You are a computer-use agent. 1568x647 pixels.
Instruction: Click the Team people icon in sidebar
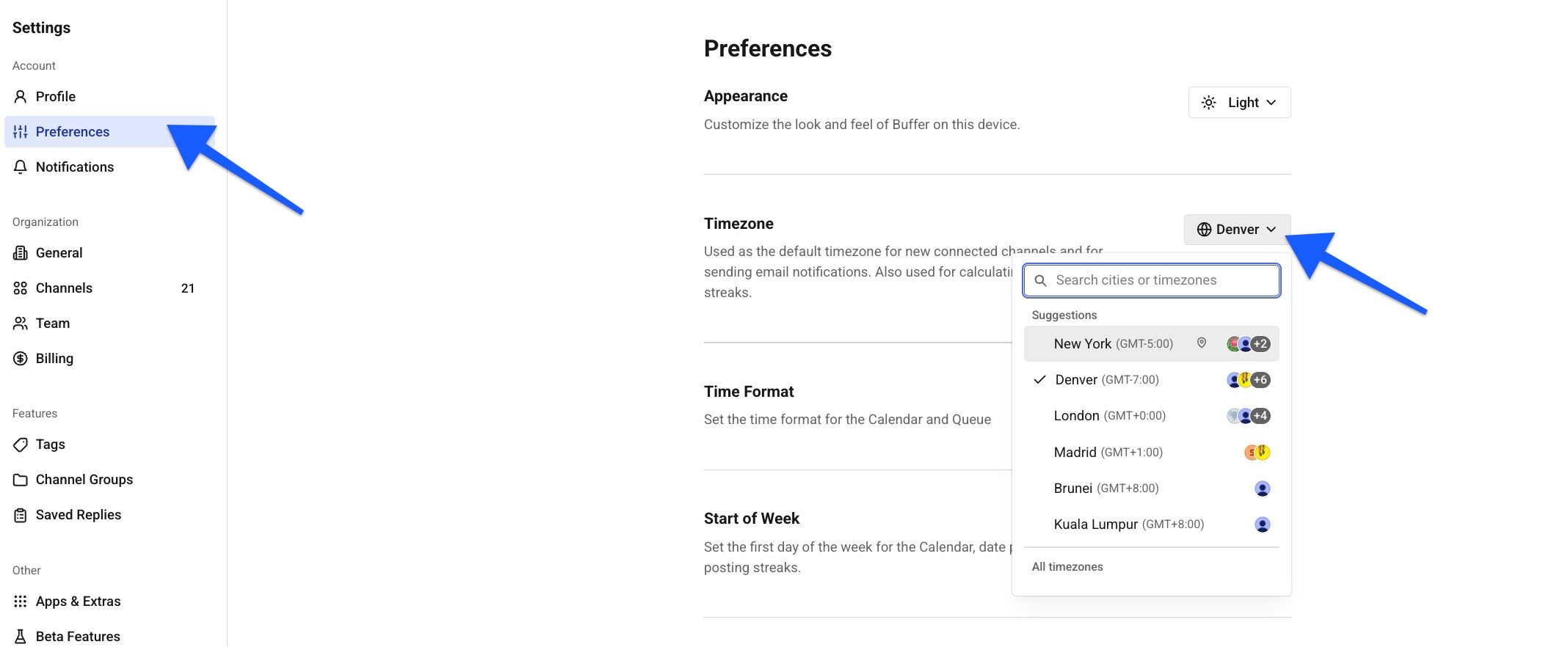click(19, 323)
